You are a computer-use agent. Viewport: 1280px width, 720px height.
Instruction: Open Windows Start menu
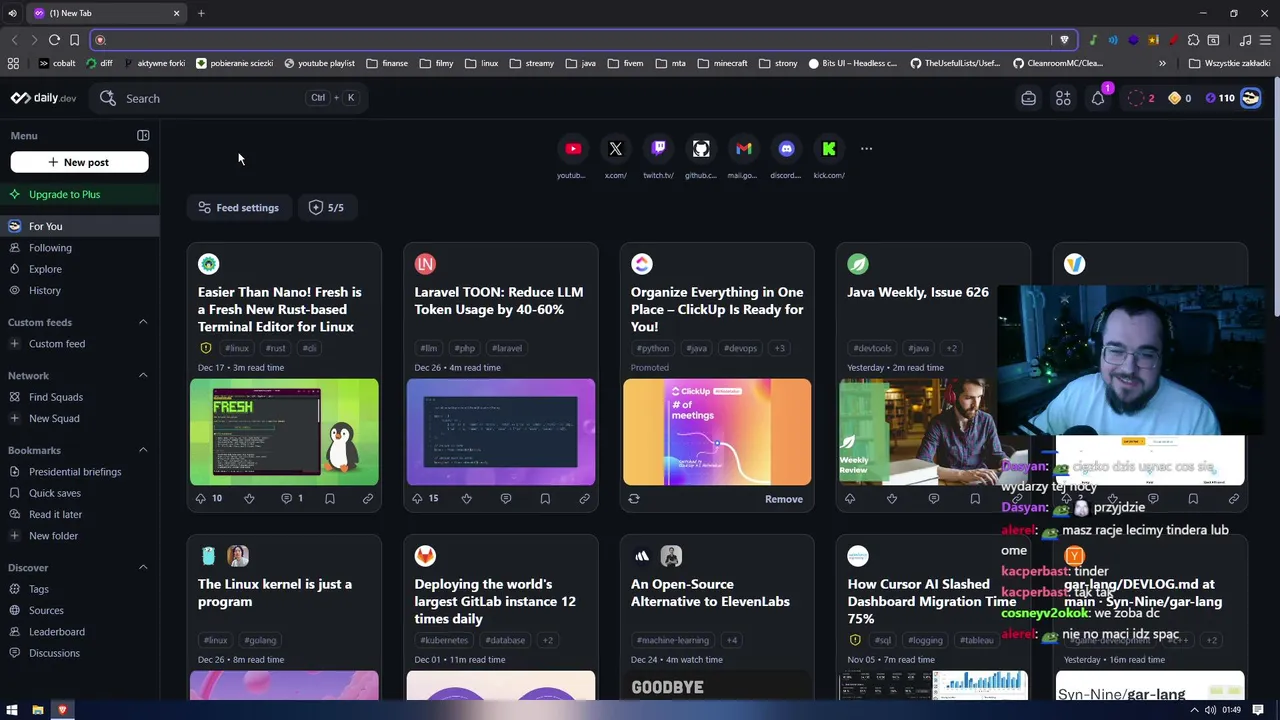point(13,710)
